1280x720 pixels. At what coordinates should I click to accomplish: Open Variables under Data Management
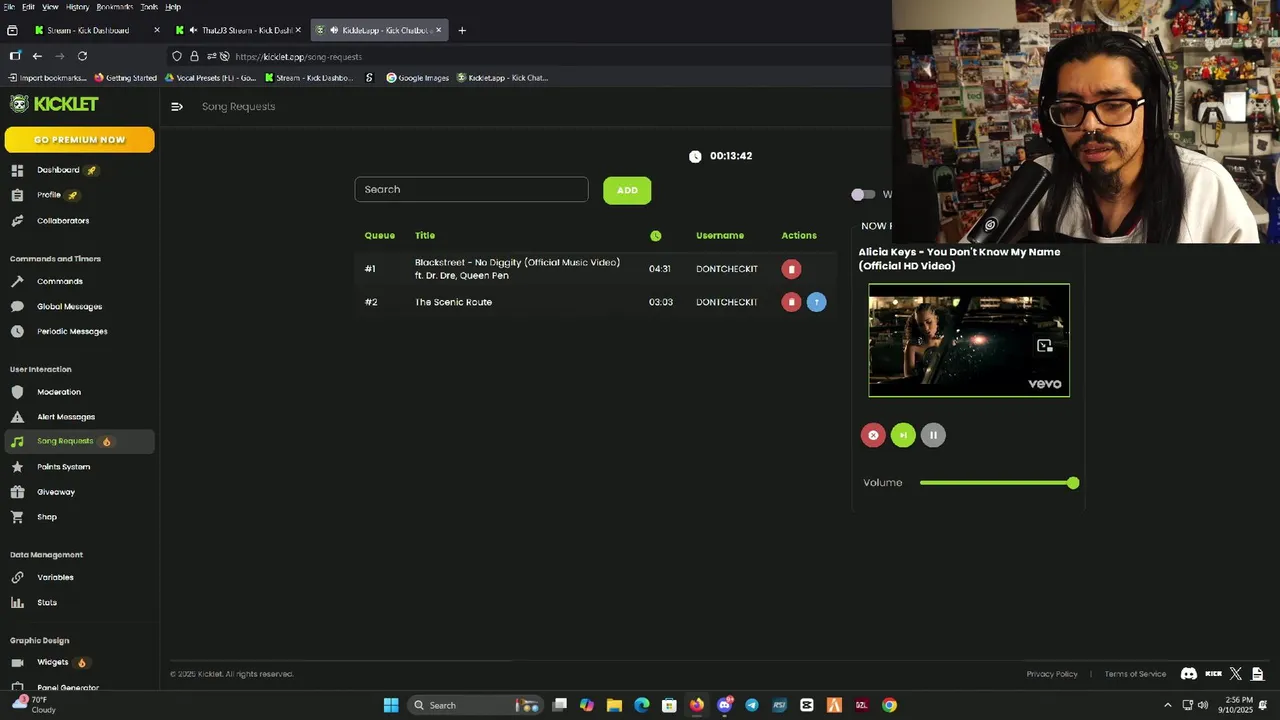coord(55,578)
